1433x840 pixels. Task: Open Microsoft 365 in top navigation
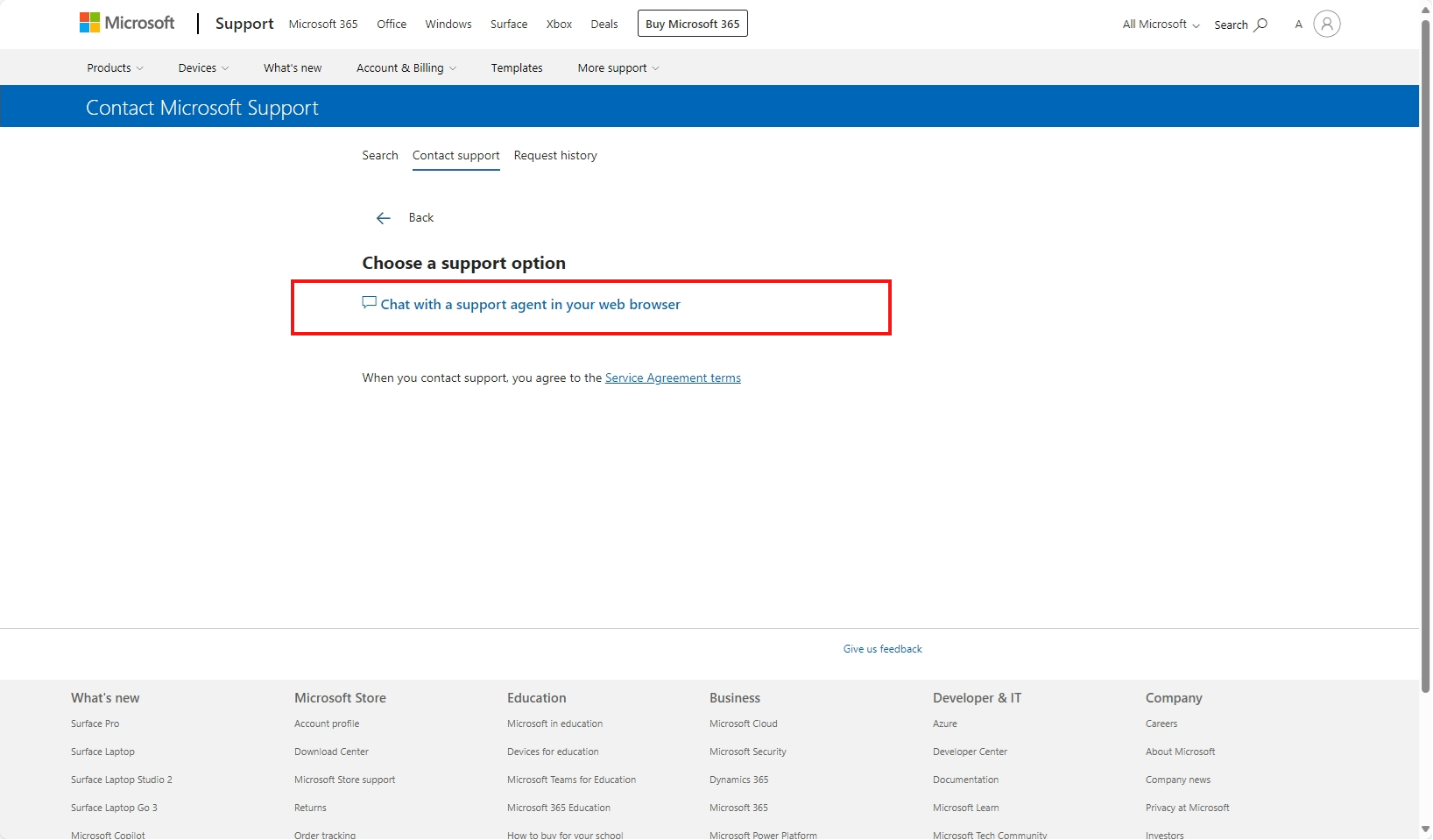pyautogui.click(x=323, y=25)
